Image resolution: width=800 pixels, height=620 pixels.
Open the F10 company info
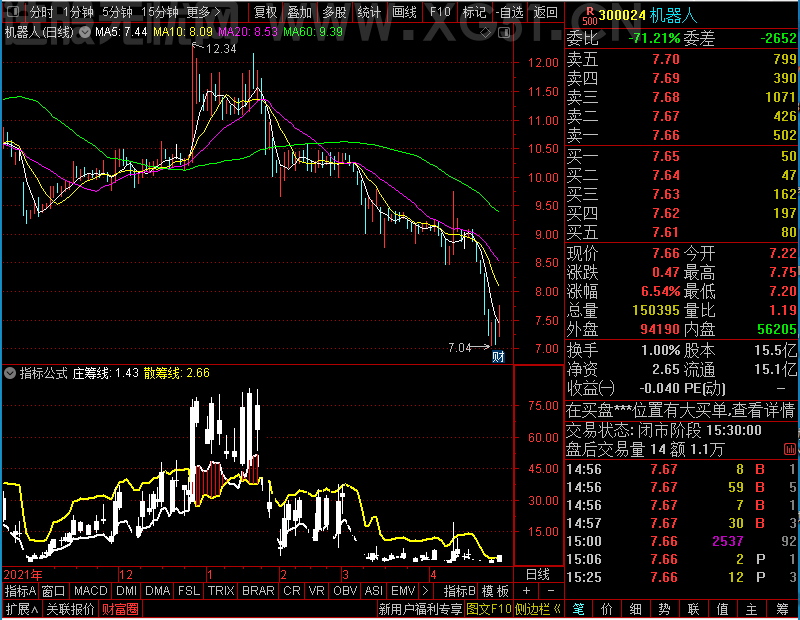440,11
